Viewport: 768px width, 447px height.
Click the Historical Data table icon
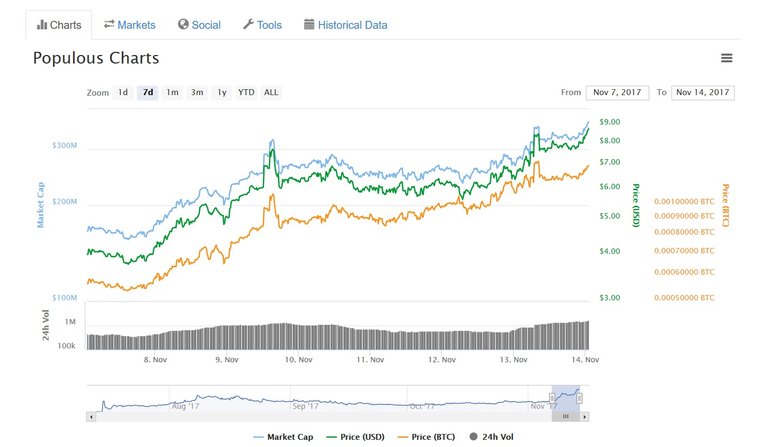point(309,24)
